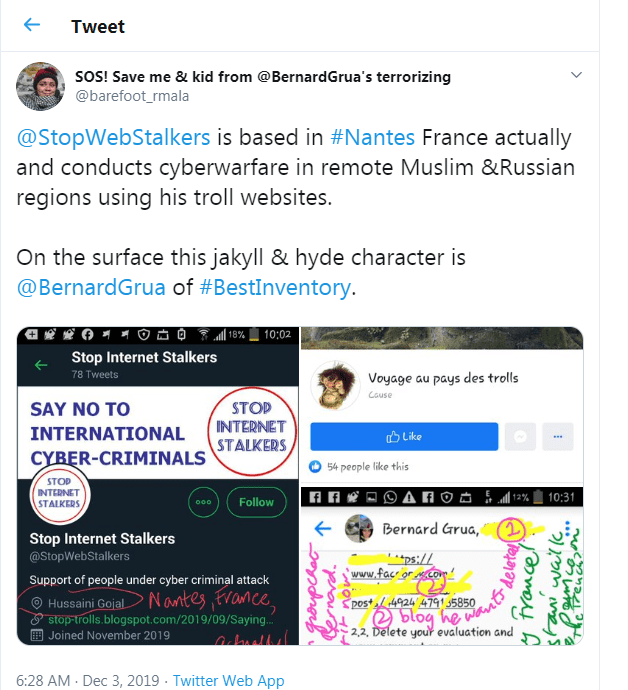Image resolution: width=628 pixels, height=690 pixels.
Task: Open the tweet options chevron menu
Action: (576, 77)
